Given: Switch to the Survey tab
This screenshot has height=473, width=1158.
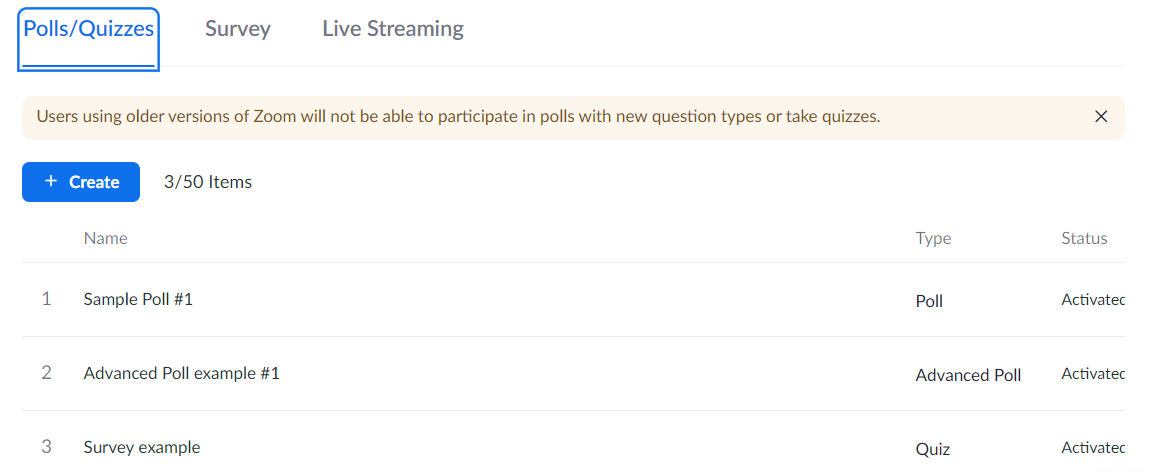Looking at the screenshot, I should coord(238,29).
